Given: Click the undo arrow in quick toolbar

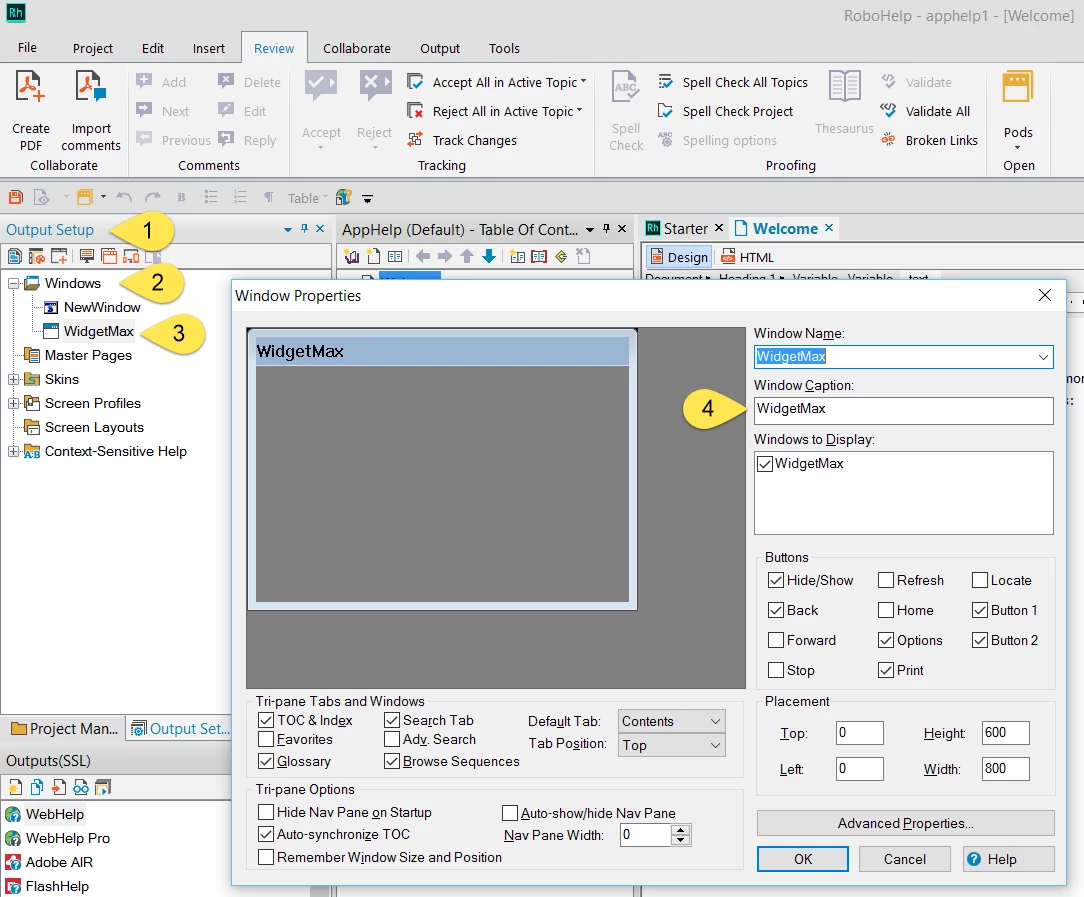Looking at the screenshot, I should coord(124,198).
